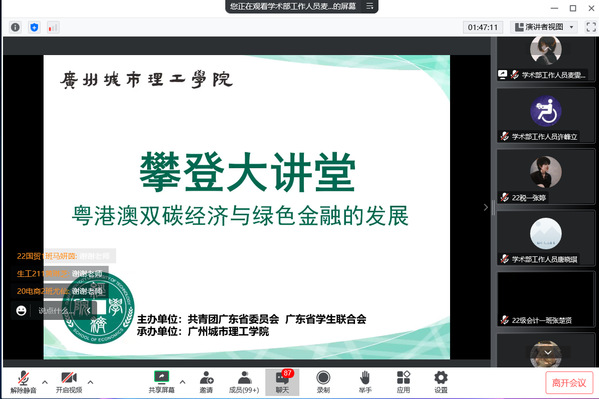The image size is (599, 399).
Task: Open the speaker view layout dropdown
Action: [x=544, y=27]
